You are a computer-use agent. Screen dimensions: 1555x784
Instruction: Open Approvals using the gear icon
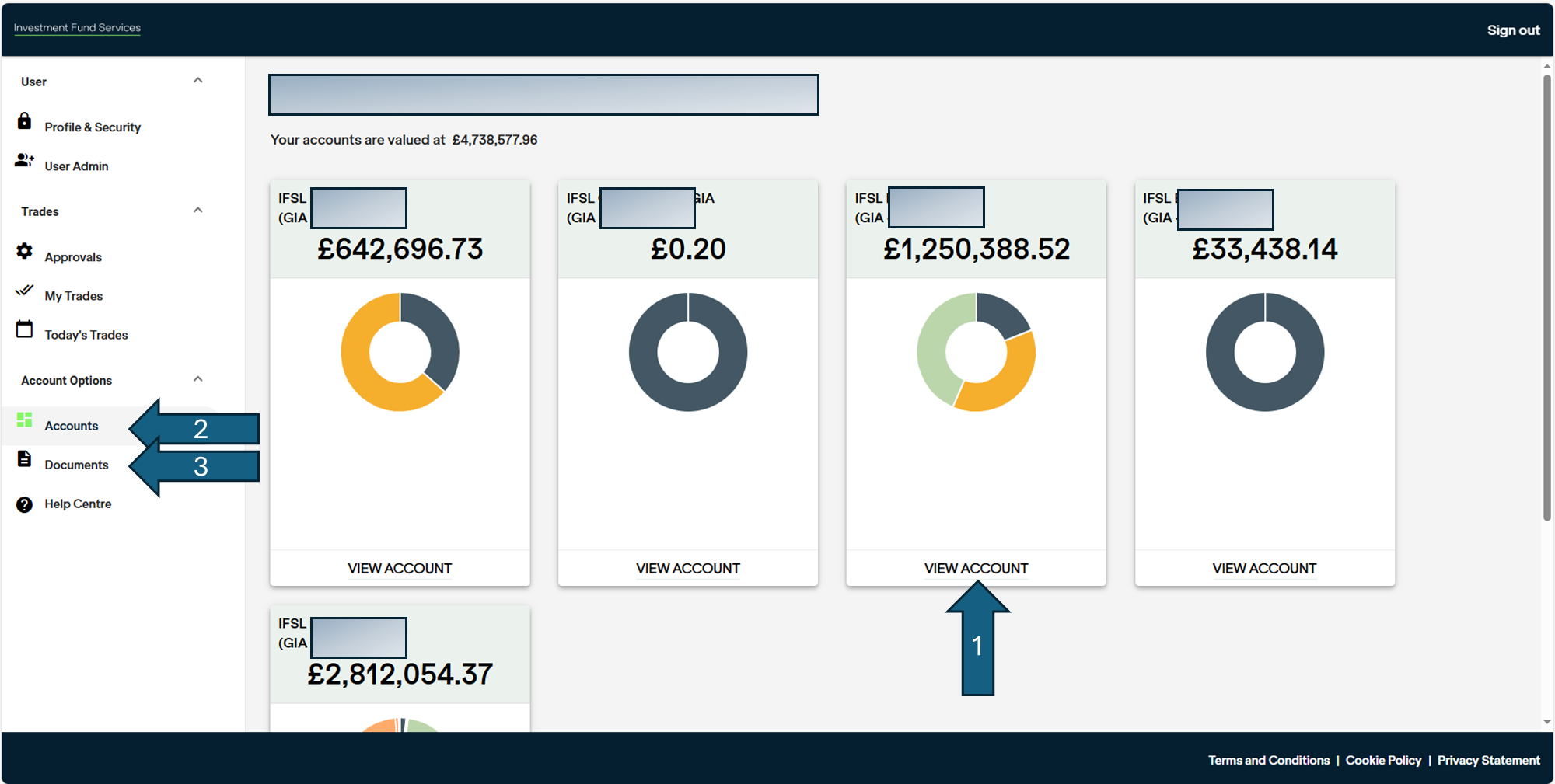click(x=25, y=250)
